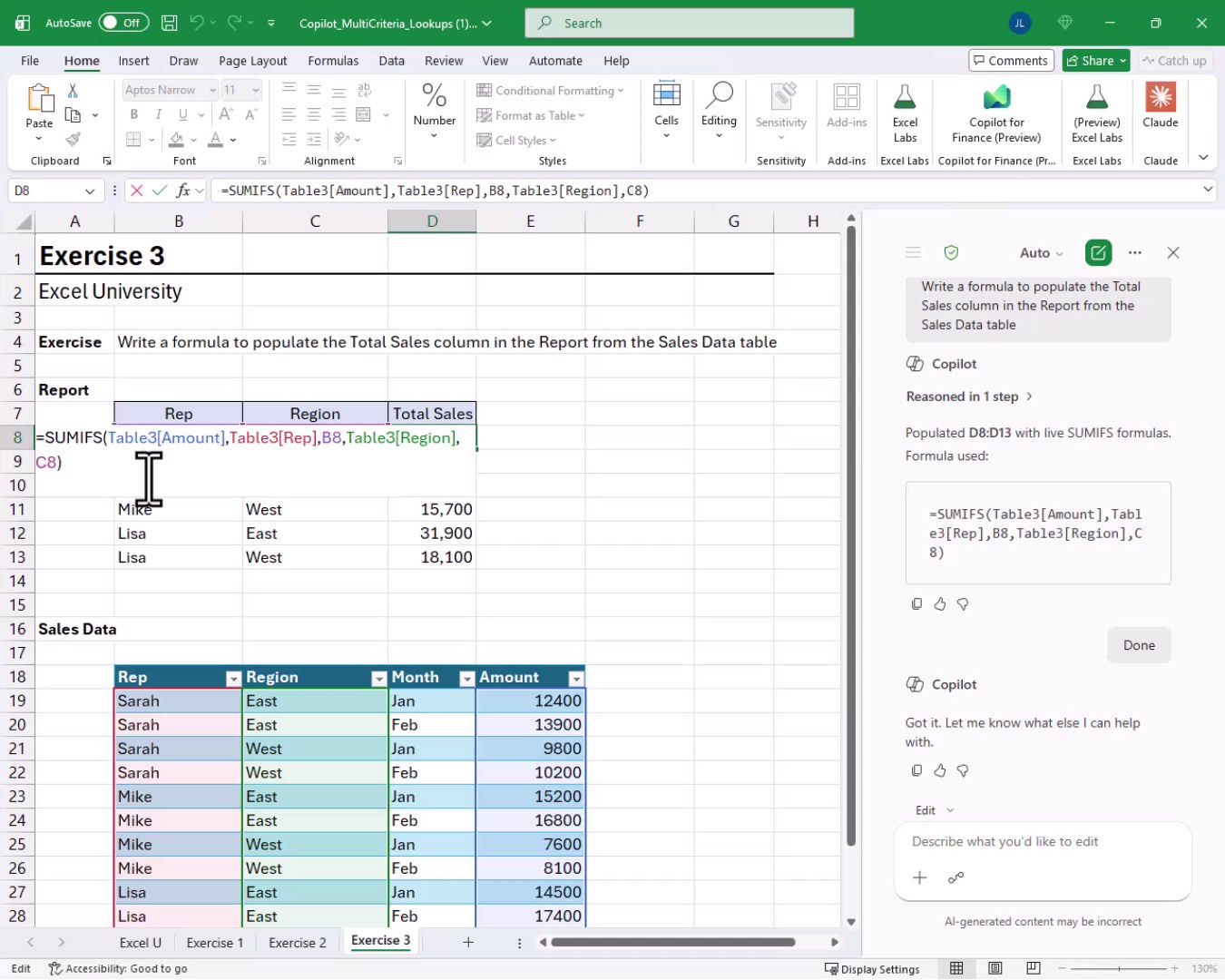Open the Data ribbon tab
The height and width of the screenshot is (980, 1225).
pos(391,61)
